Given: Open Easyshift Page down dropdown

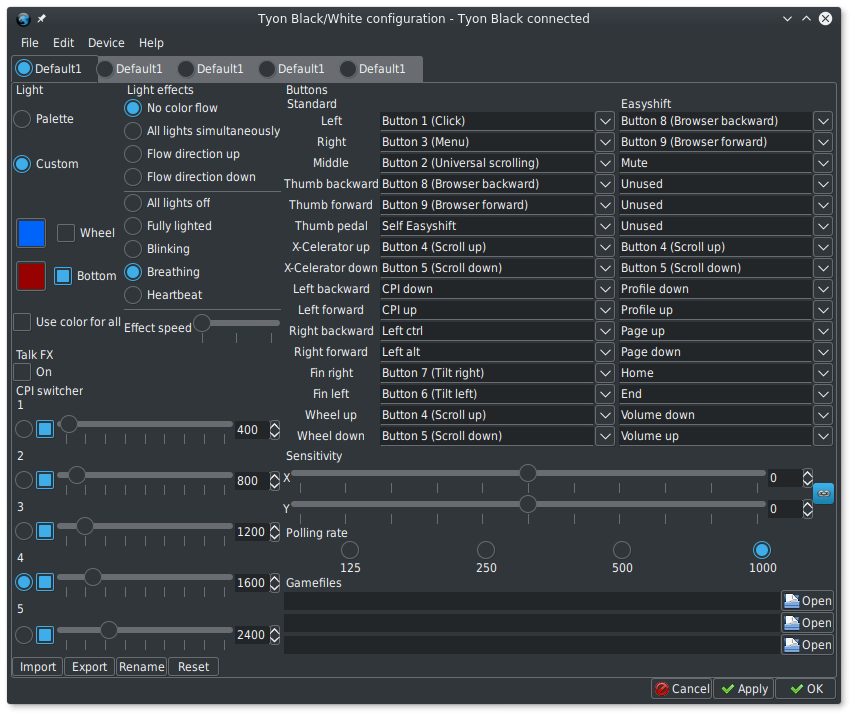Looking at the screenshot, I should click(x=824, y=352).
